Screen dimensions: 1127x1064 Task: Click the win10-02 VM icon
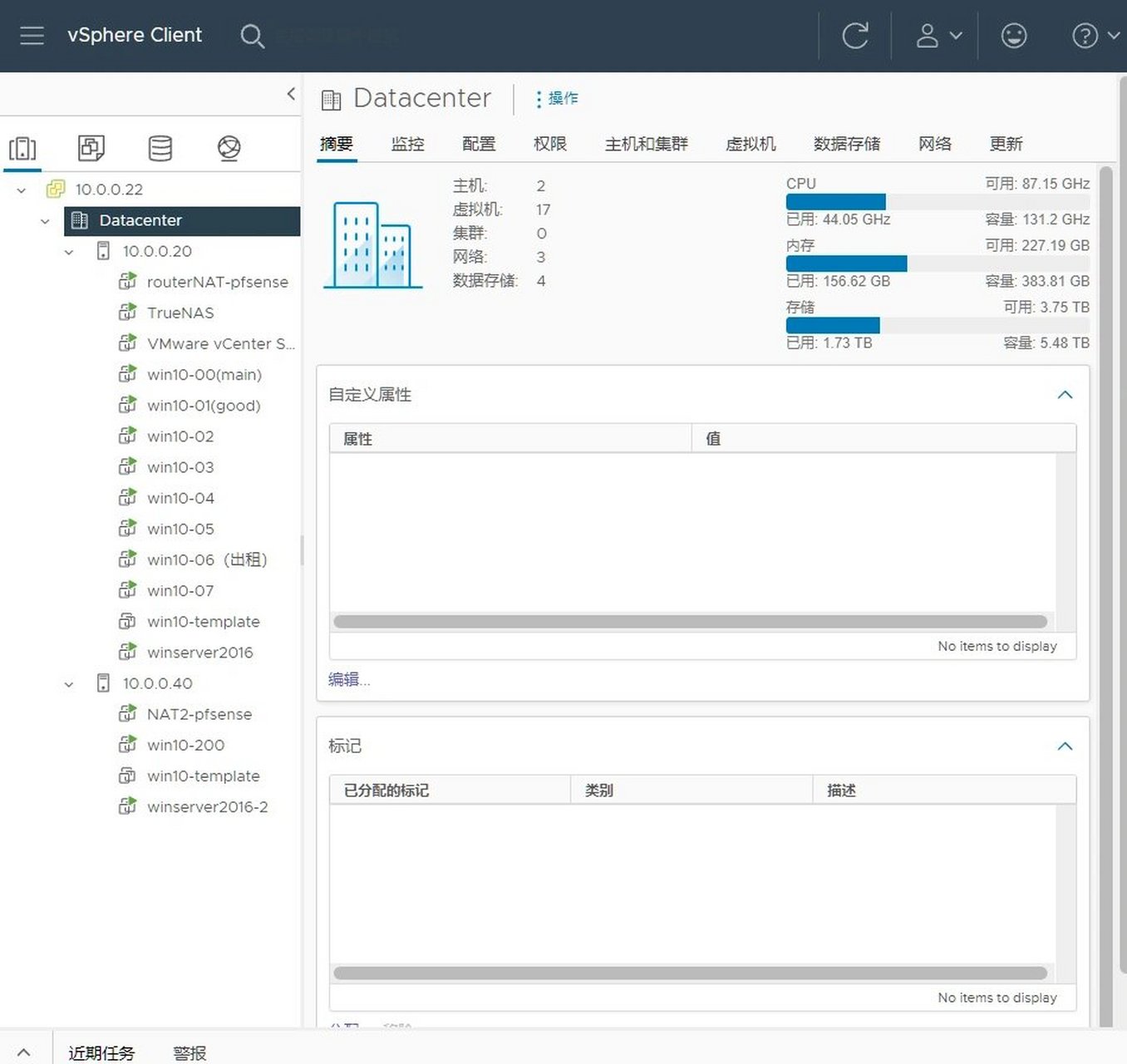127,435
